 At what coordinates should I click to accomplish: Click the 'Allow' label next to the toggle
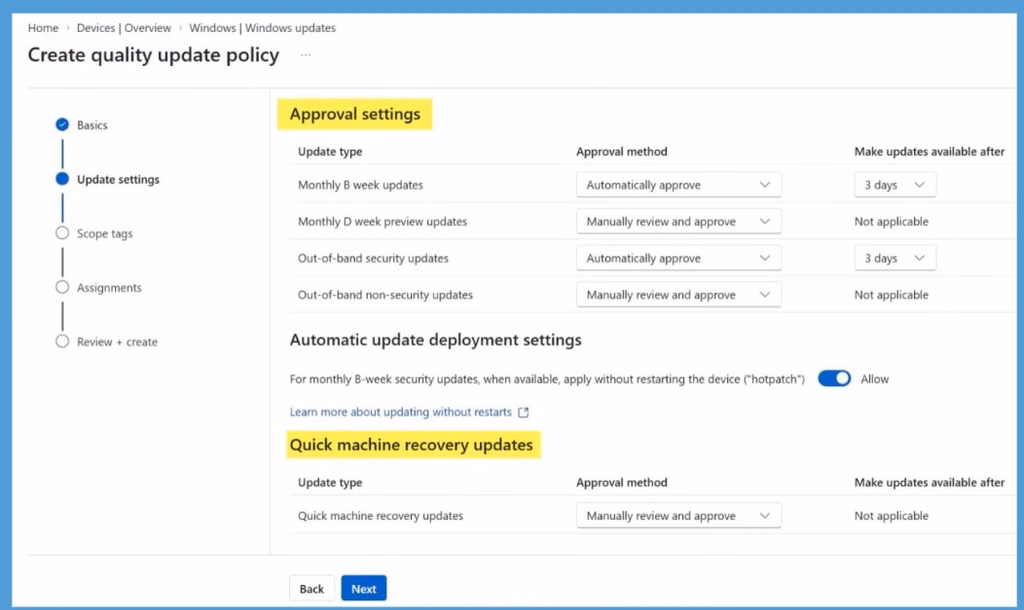pyautogui.click(x=874, y=379)
